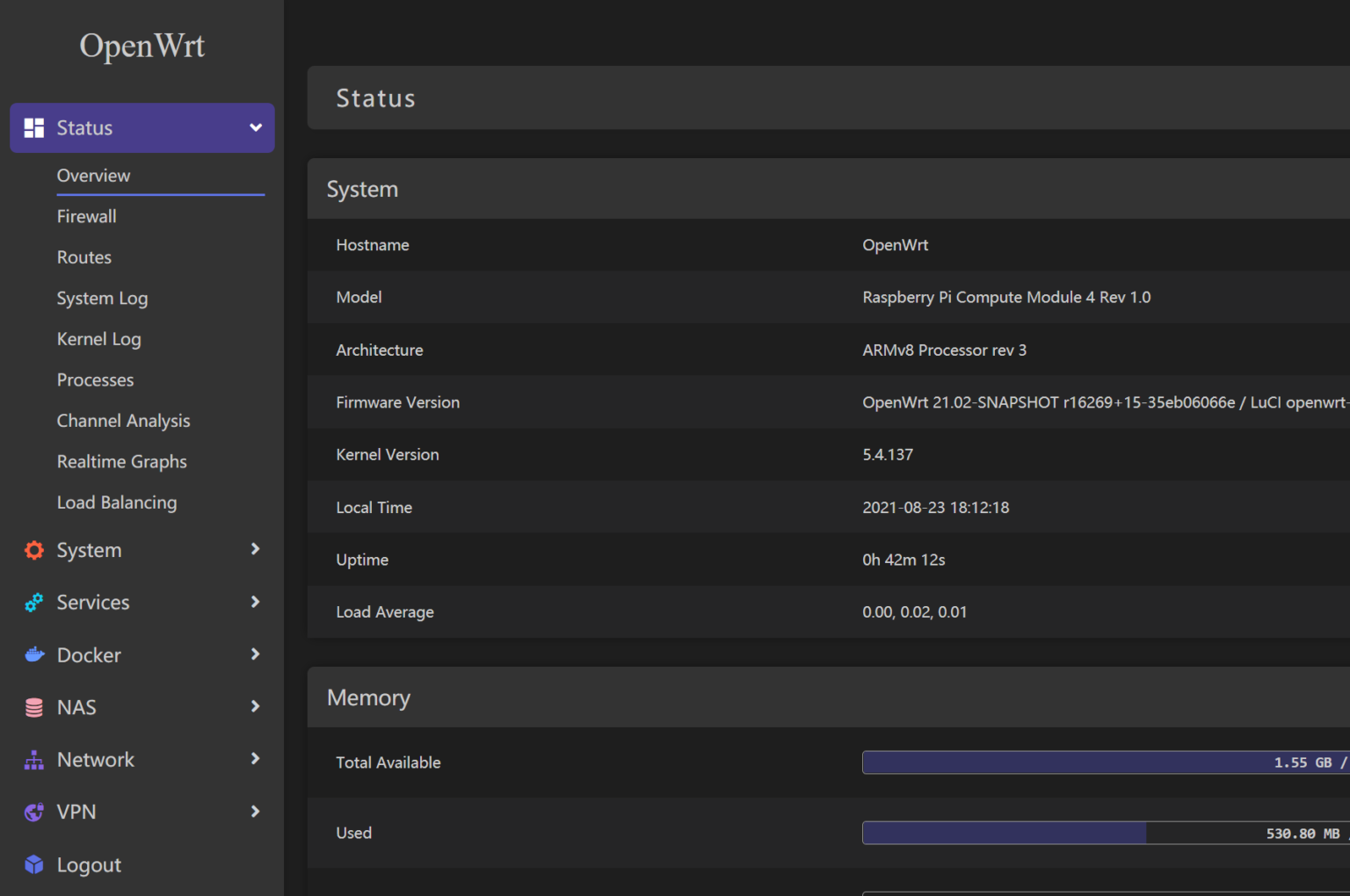This screenshot has width=1350, height=896.
Task: Click the Network icon in sidebar
Action: pos(33,759)
